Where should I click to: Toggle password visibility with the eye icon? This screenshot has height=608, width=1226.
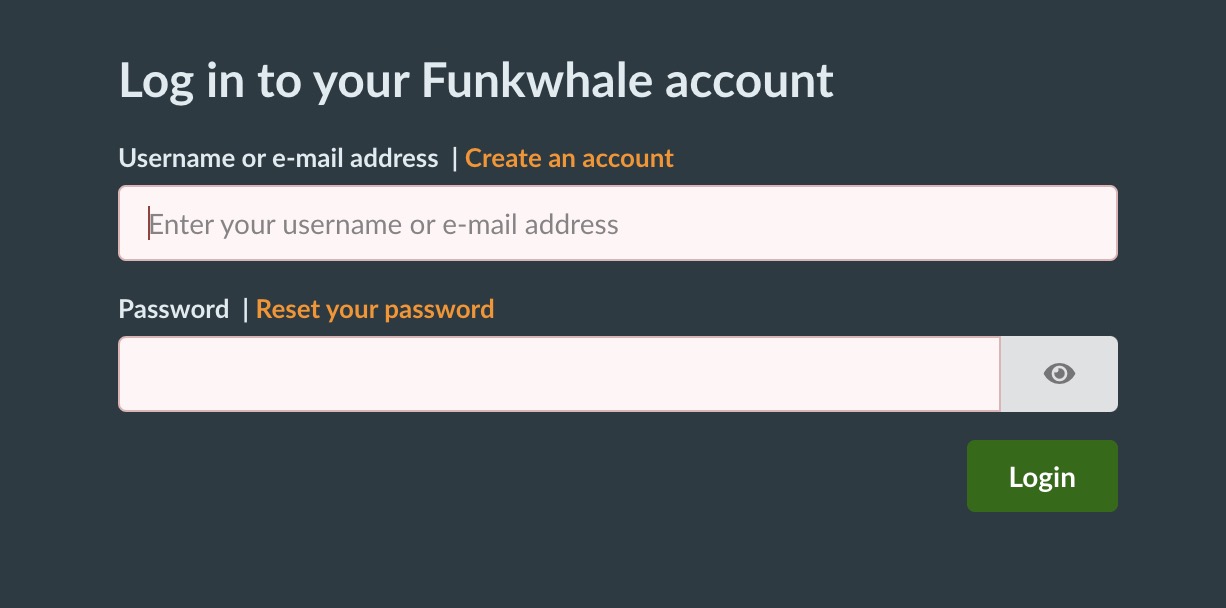[x=1058, y=373]
